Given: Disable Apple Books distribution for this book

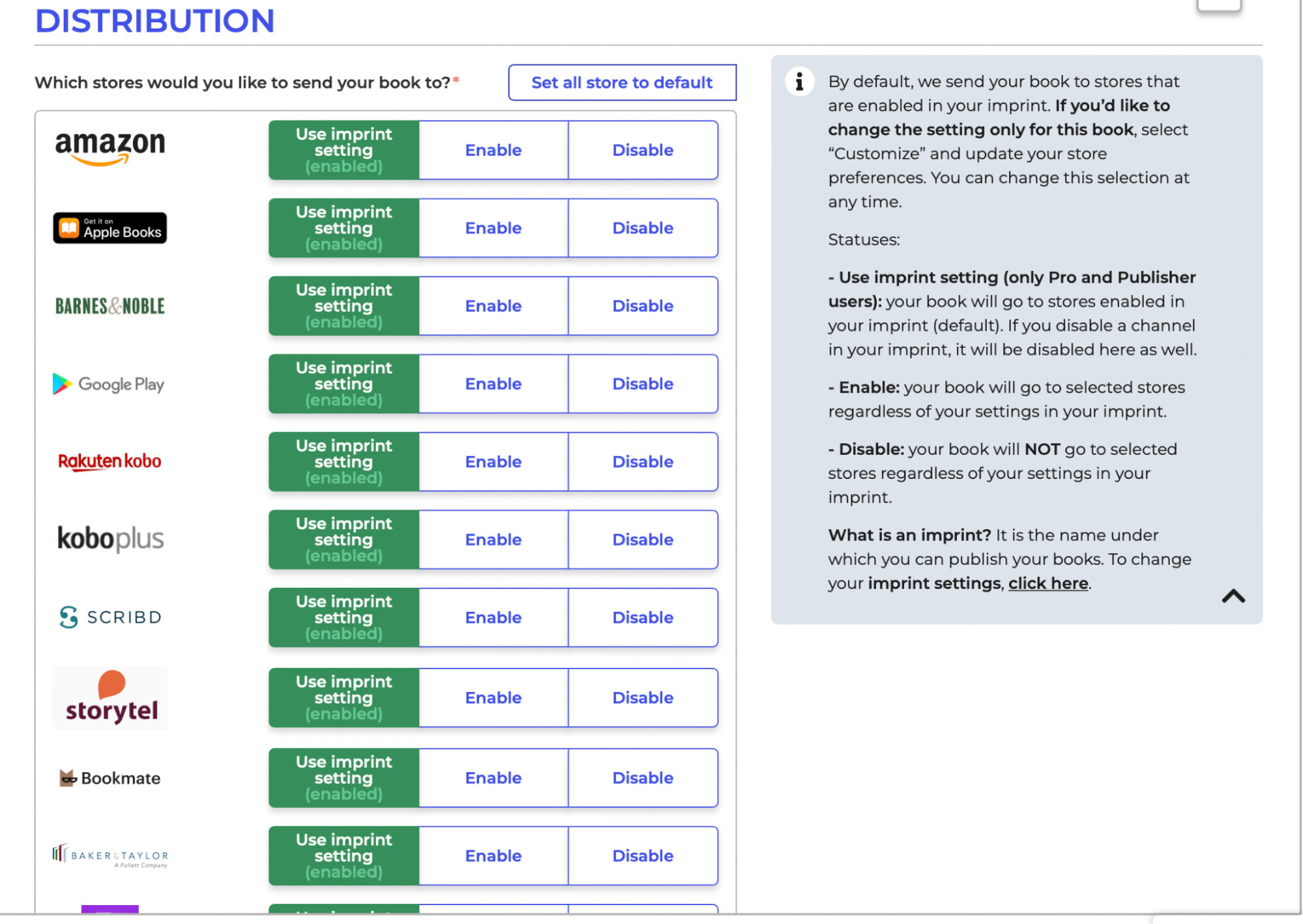Looking at the screenshot, I should (x=642, y=227).
